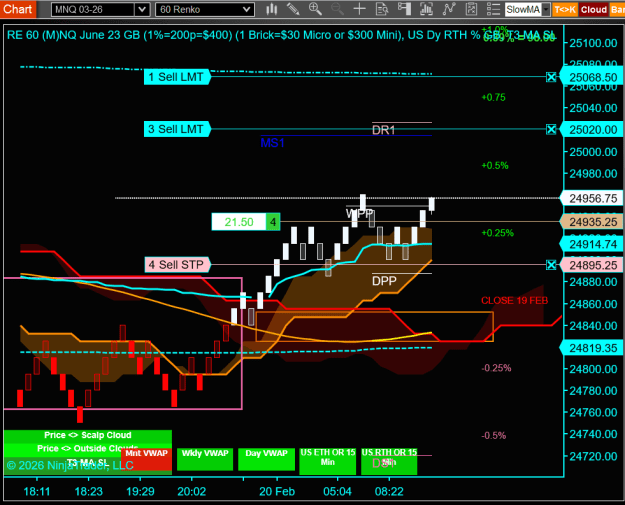Cancel the 3 Sell LMT order at 25020.00

coord(551,129)
